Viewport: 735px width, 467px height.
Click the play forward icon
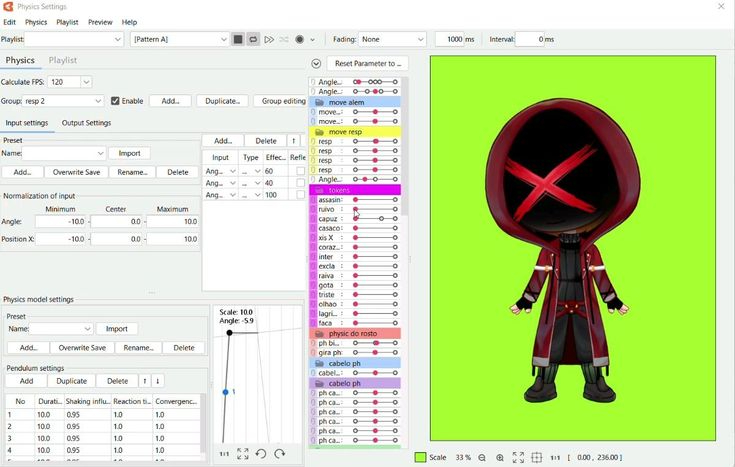pos(269,40)
